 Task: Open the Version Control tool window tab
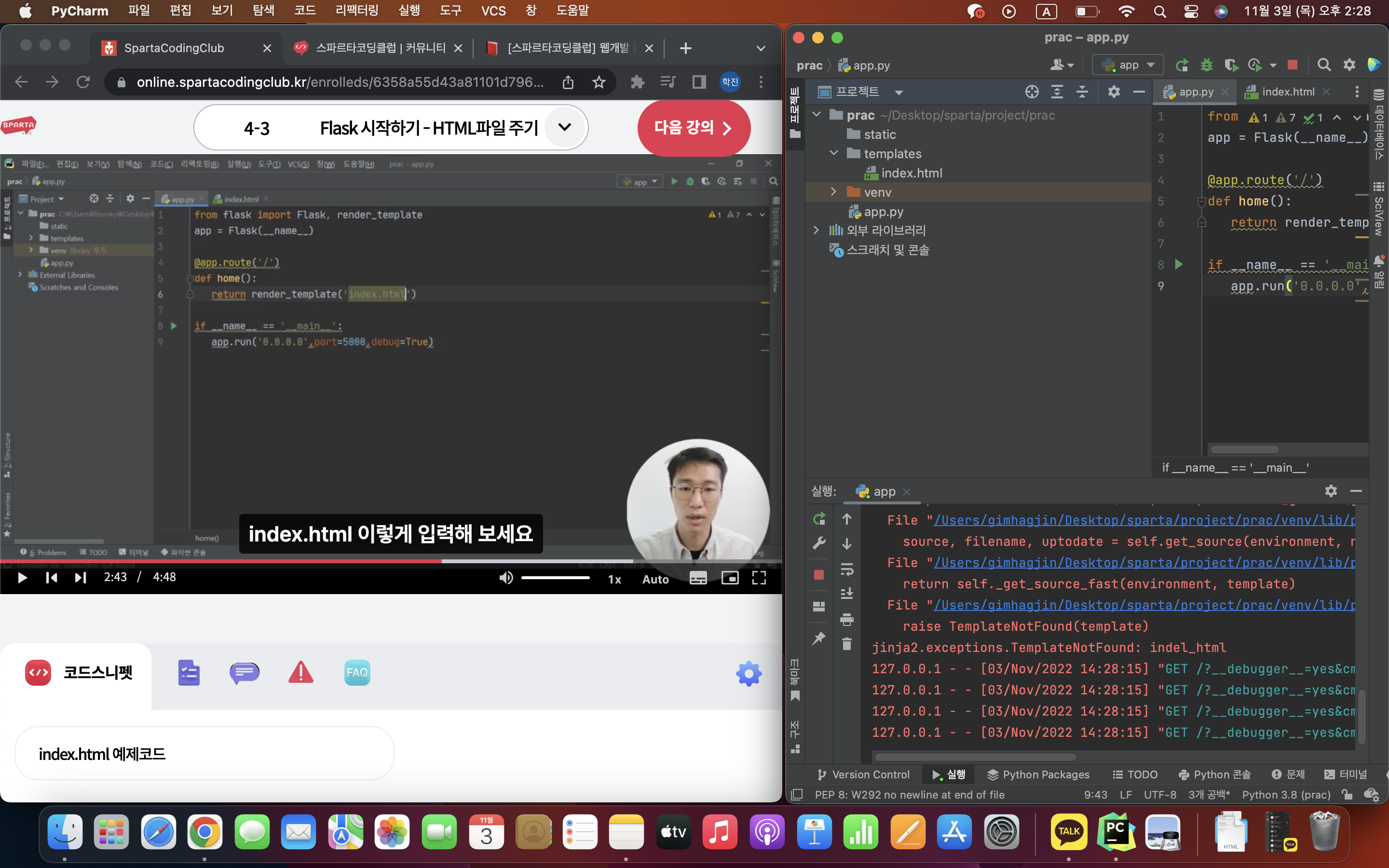[863, 774]
